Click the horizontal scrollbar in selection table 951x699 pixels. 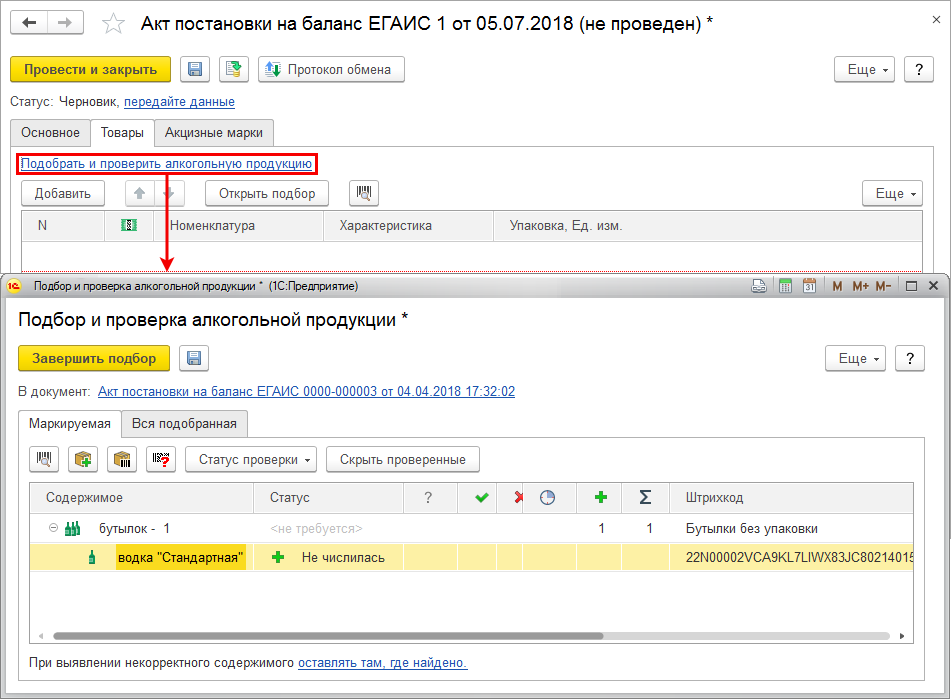pos(328,636)
